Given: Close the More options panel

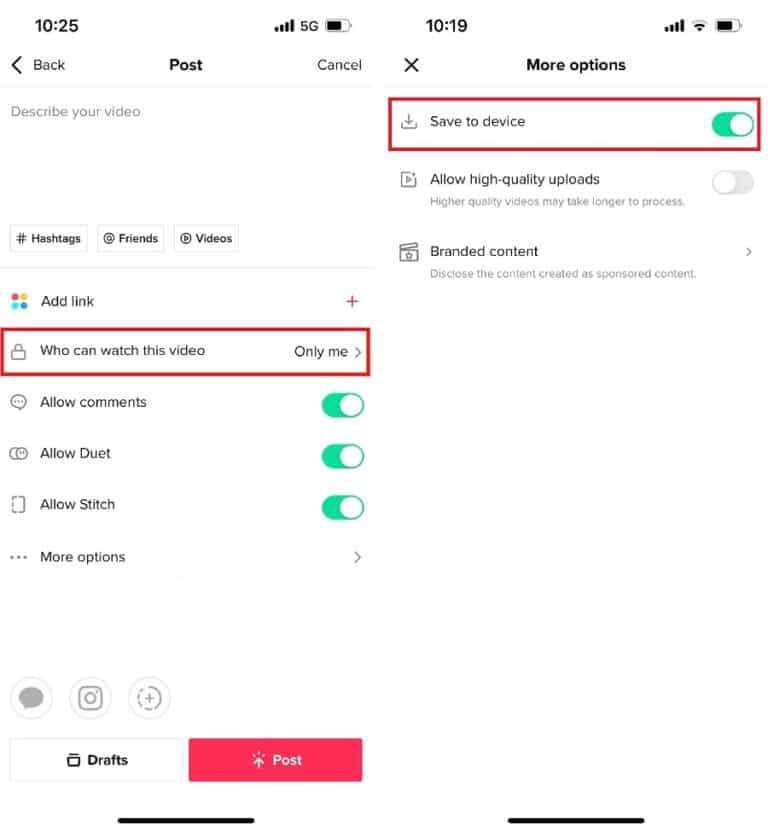Looking at the screenshot, I should [x=411, y=64].
